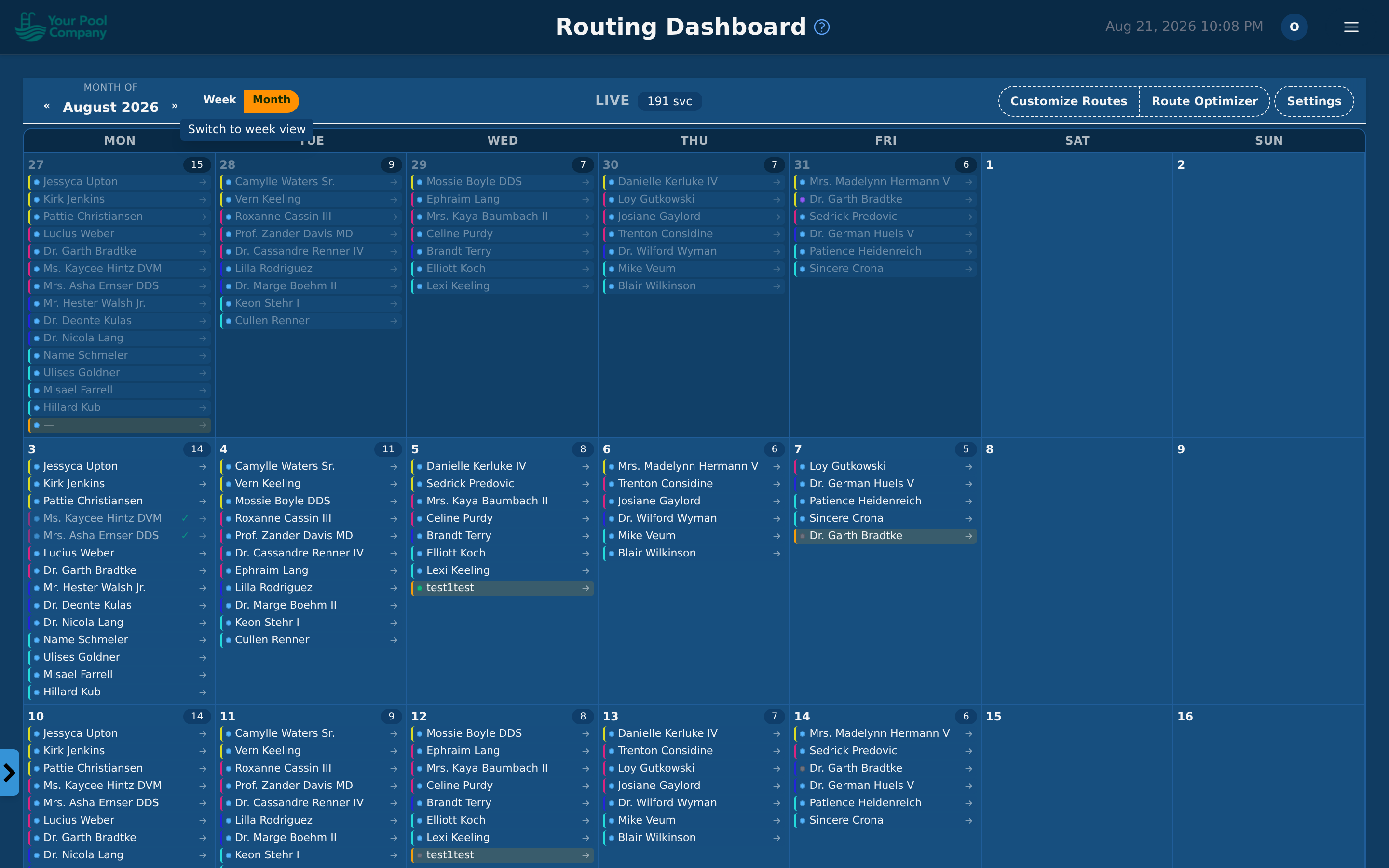1389x868 pixels.
Task: Select the Saturday August 8 cell
Action: point(1076,570)
